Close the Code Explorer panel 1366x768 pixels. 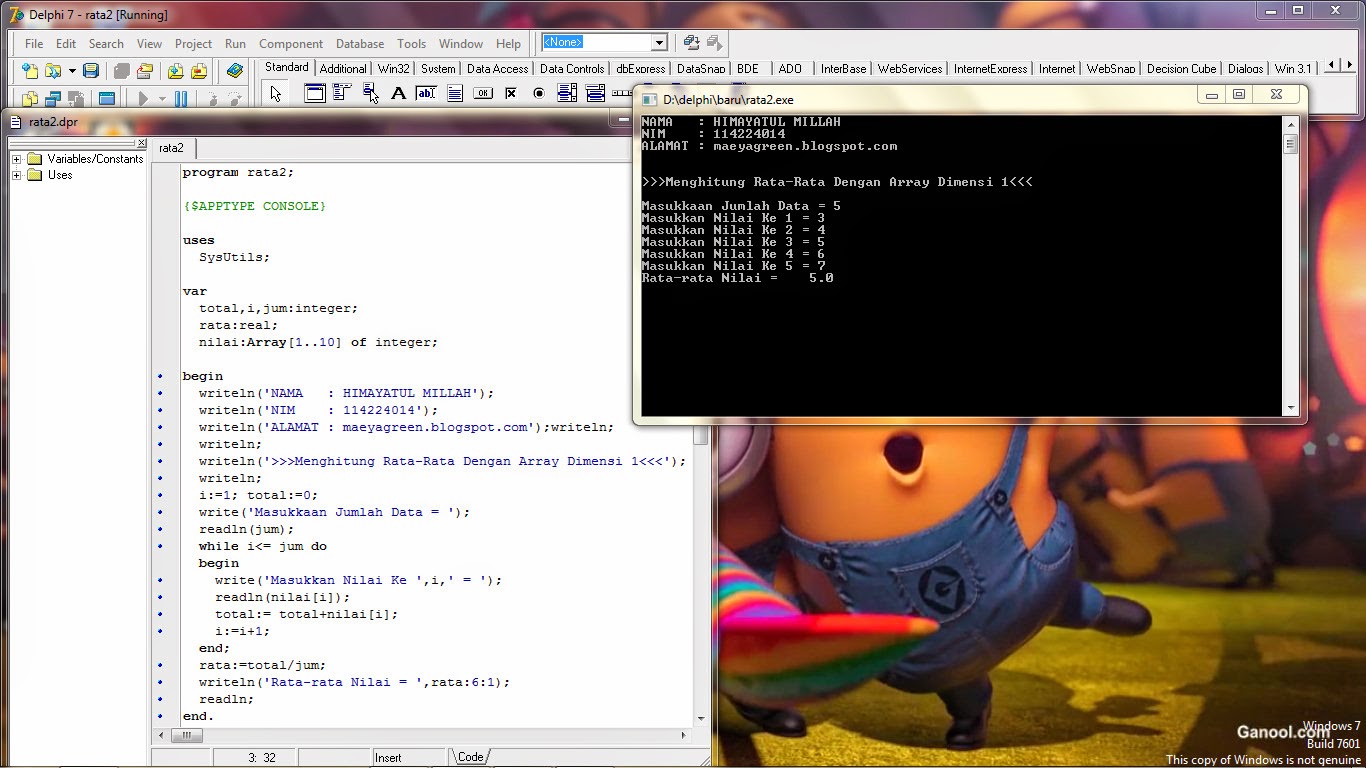141,144
